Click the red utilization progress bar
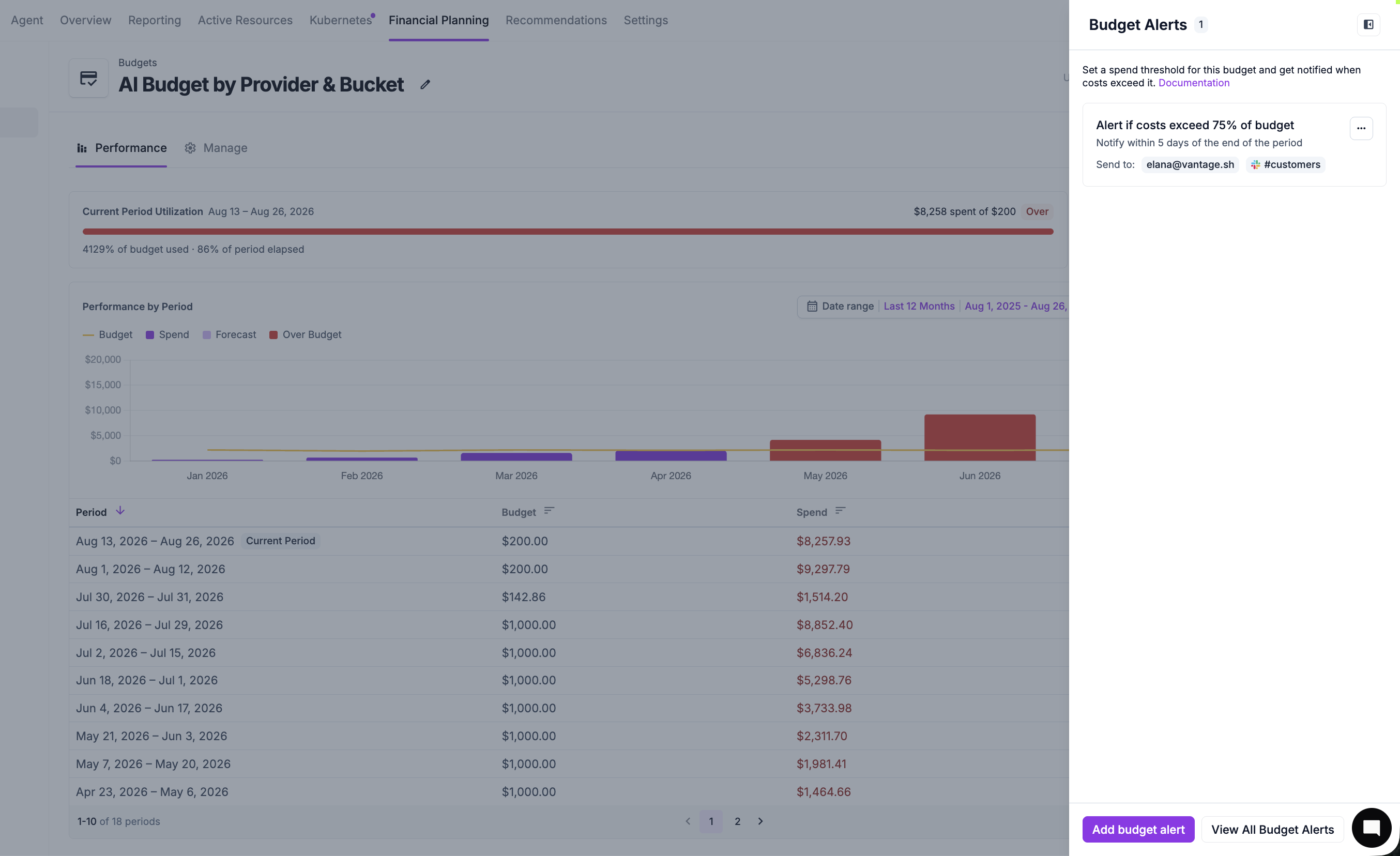Screen dimensions: 1400x856 568,231
